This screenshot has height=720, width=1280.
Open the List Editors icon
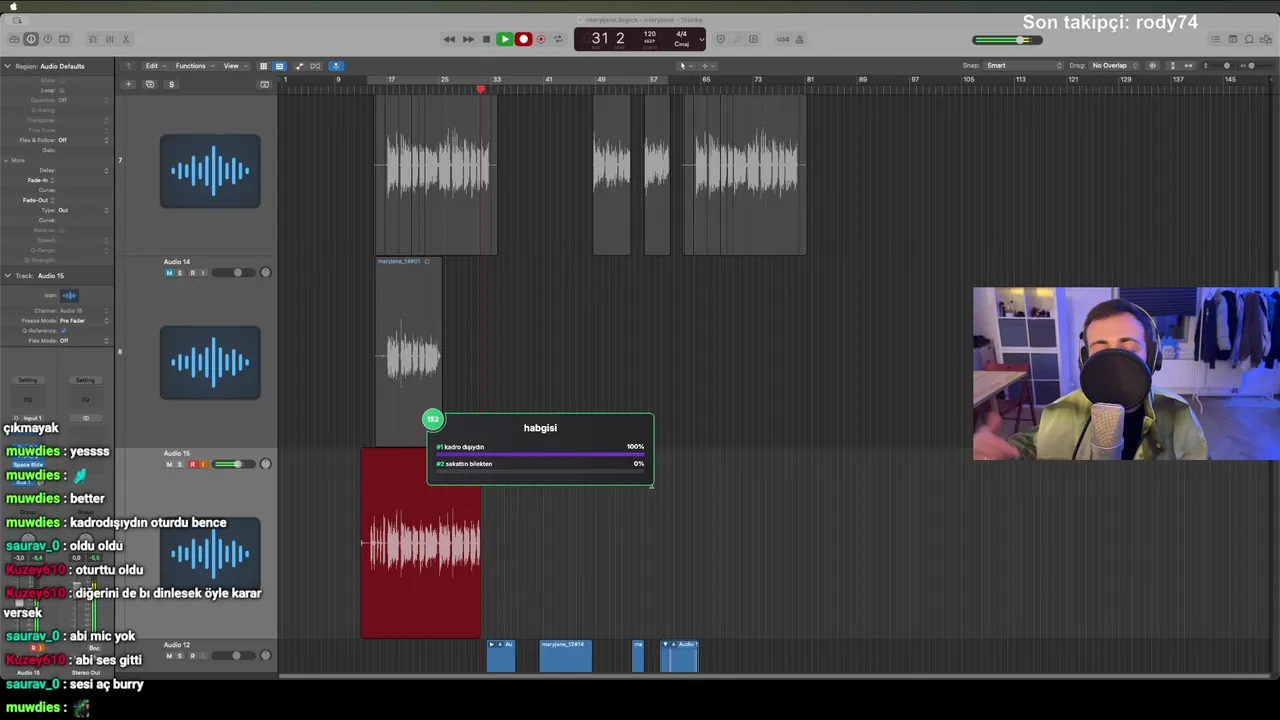tap(1216, 39)
